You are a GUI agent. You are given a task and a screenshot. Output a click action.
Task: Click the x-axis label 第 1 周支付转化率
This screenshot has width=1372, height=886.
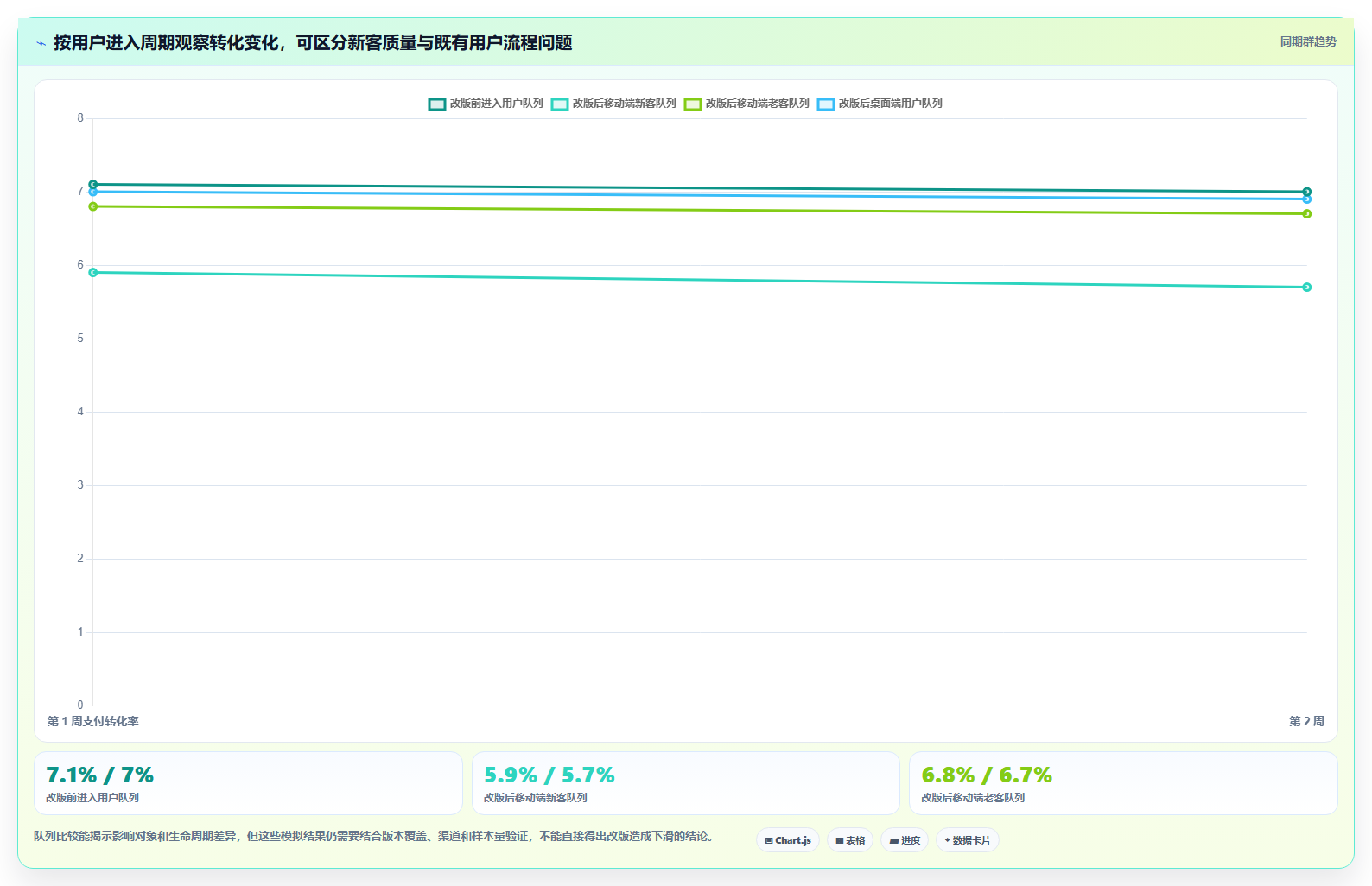pos(92,721)
